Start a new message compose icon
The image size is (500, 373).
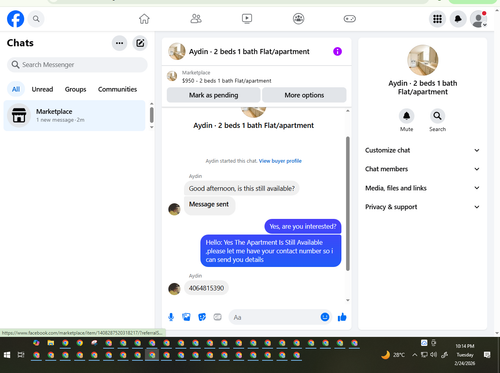pos(140,43)
